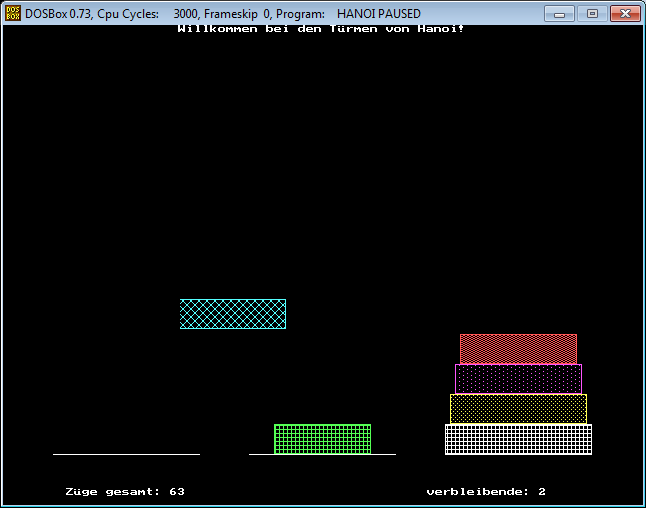
Task: Click the empty black area above the left peg
Action: (126, 250)
